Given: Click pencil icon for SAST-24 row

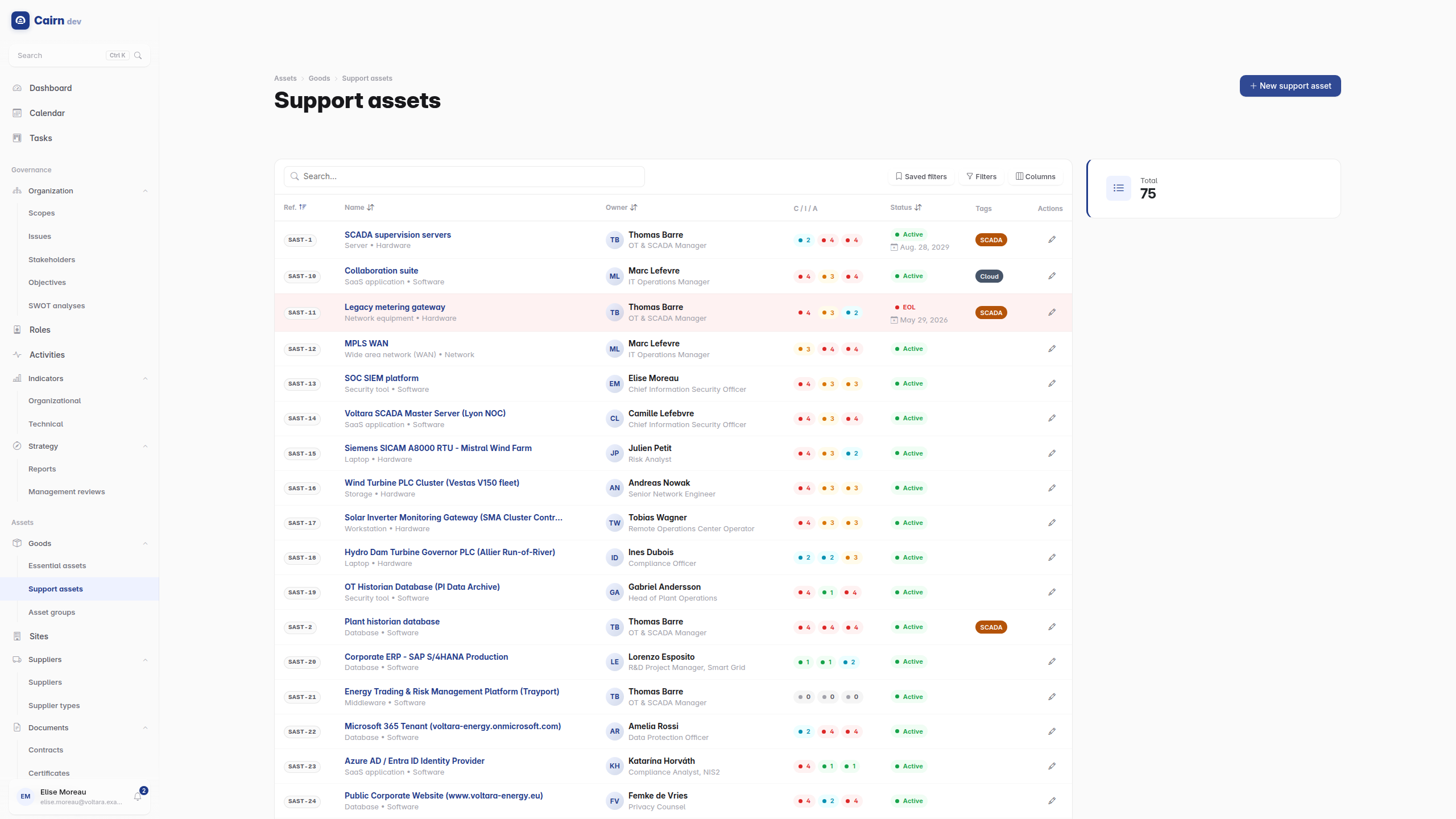Looking at the screenshot, I should [1052, 801].
